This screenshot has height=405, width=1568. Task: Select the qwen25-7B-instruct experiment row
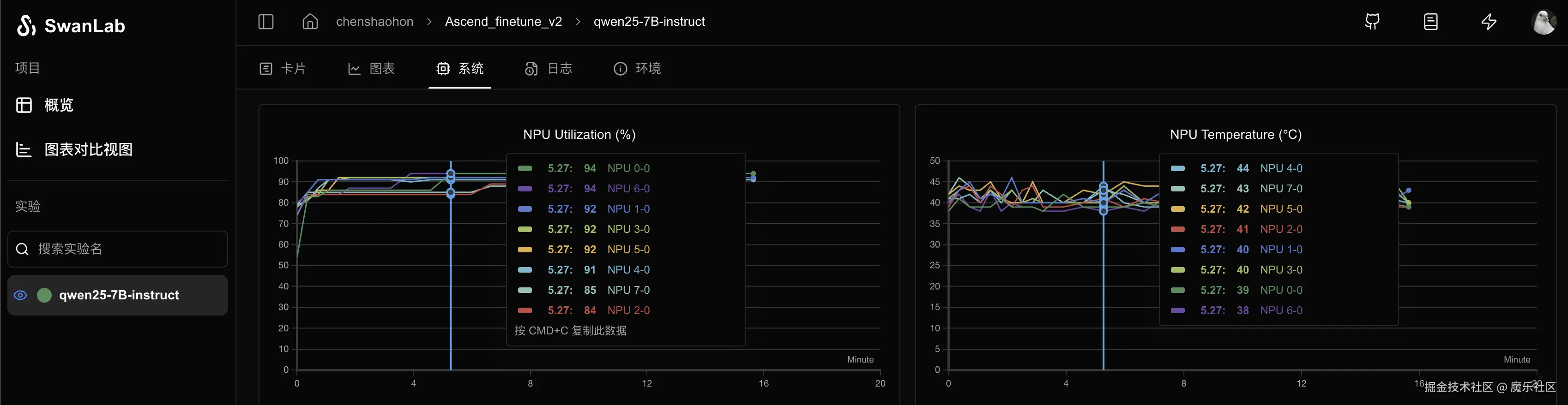117,295
